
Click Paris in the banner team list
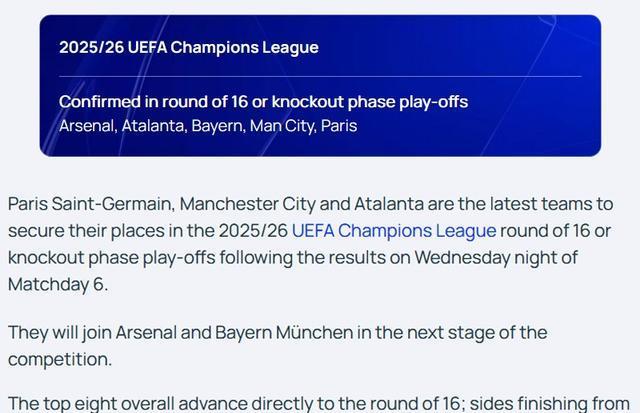click(338, 126)
